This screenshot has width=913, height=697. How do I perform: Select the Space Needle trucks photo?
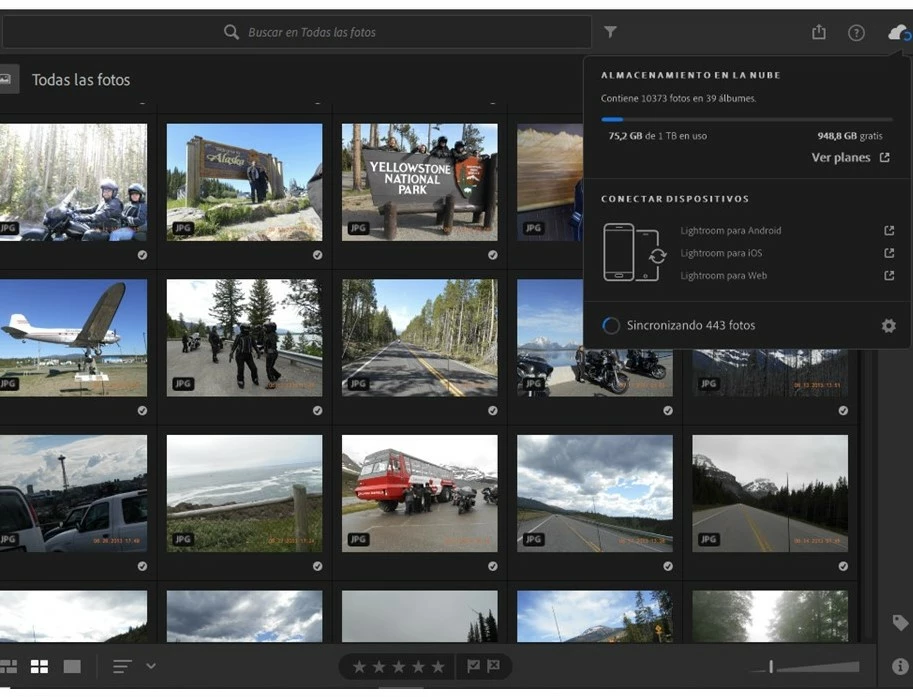pyautogui.click(x=73, y=494)
